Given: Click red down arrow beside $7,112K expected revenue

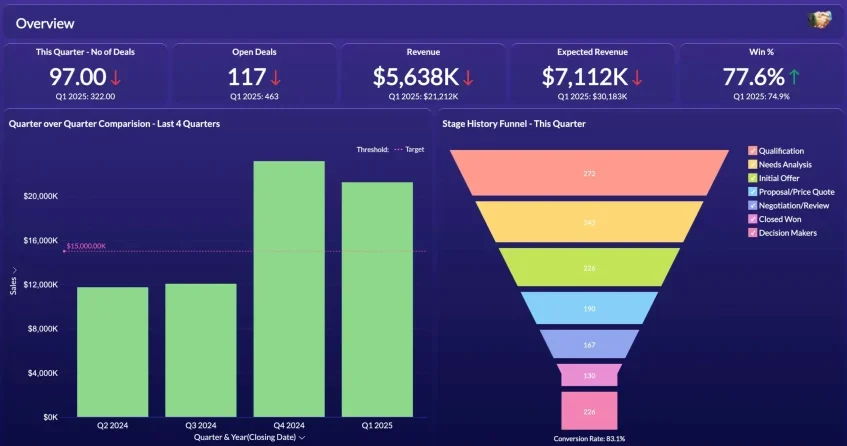Looking at the screenshot, I should pyautogui.click(x=637, y=78).
